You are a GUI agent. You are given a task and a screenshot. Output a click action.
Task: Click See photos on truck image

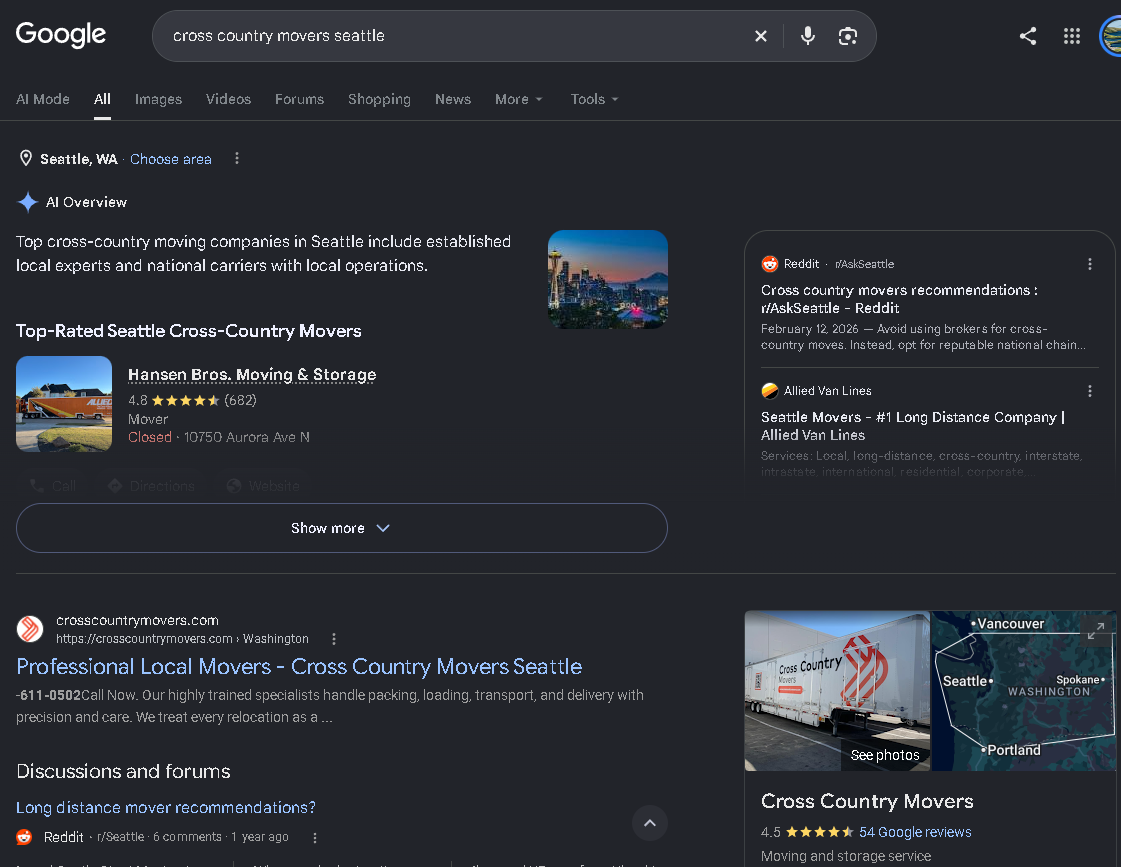tap(885, 755)
